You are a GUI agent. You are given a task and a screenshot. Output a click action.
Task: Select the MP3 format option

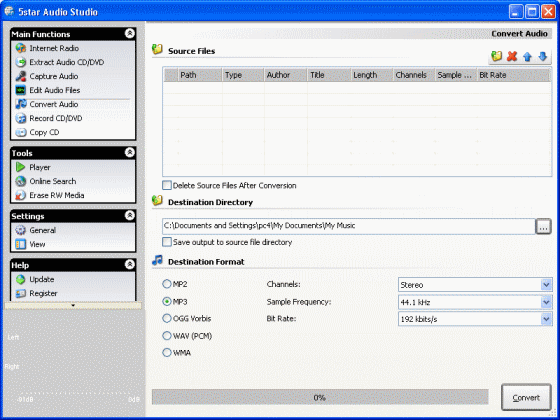167,301
